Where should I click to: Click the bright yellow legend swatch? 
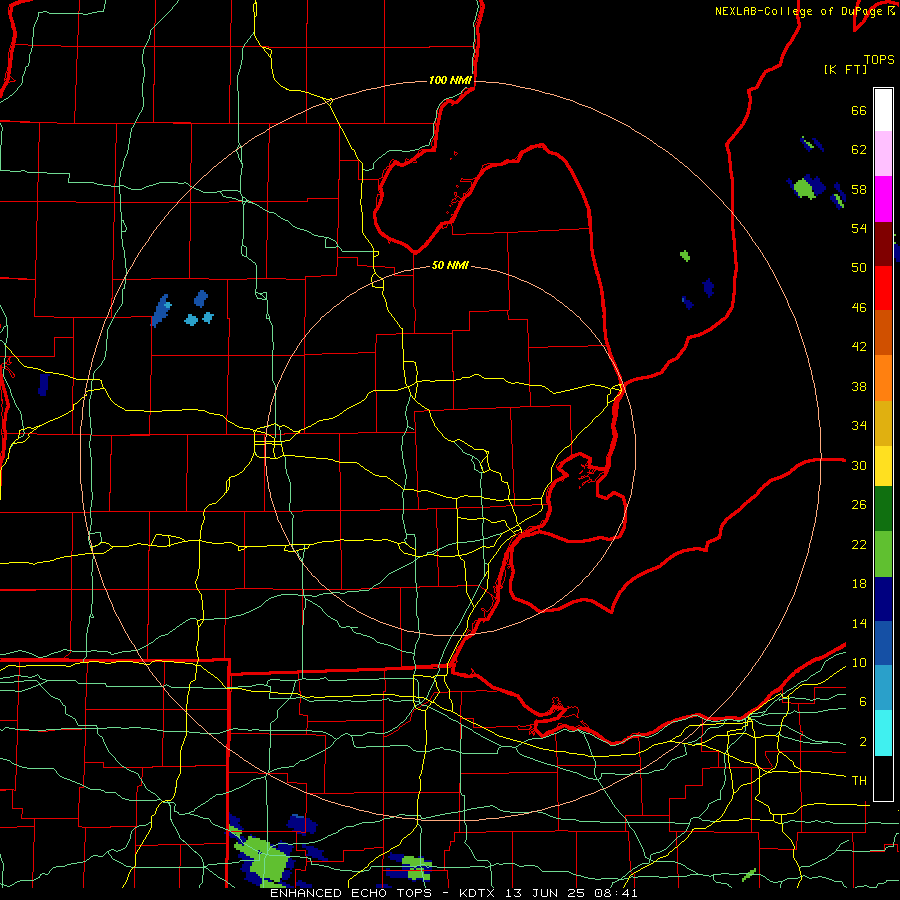tap(883, 465)
